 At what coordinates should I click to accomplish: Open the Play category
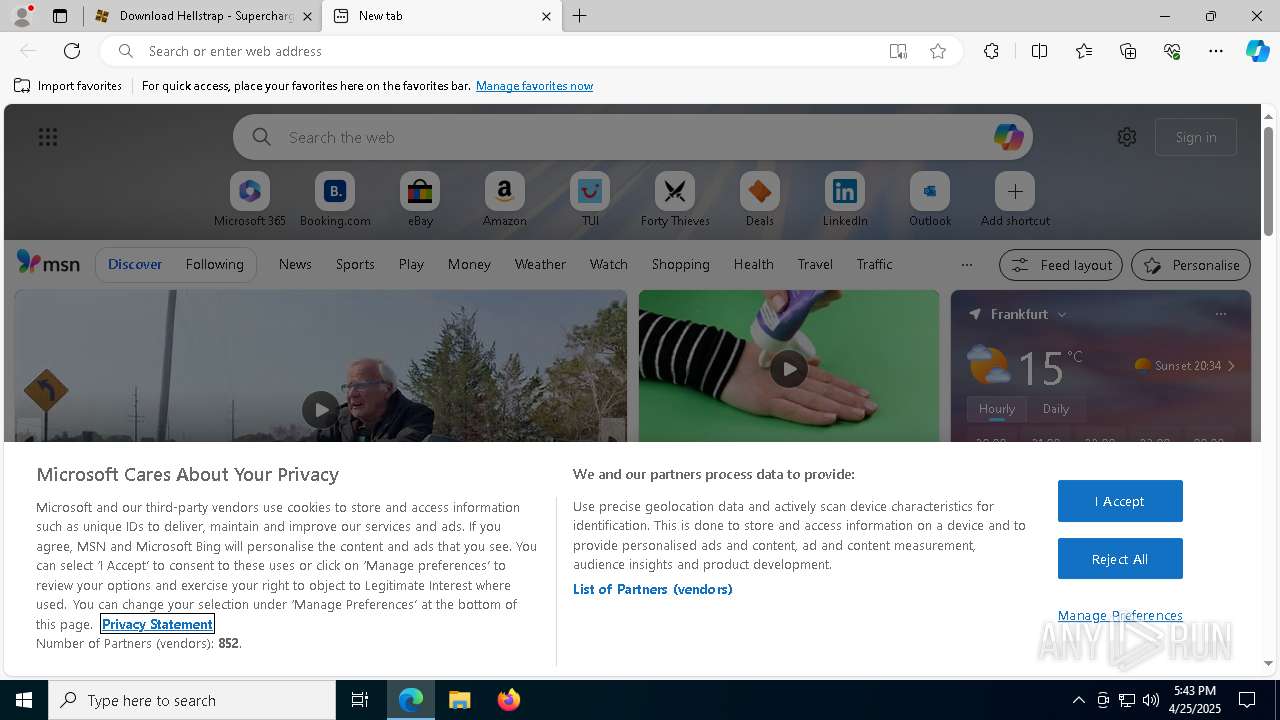[x=411, y=264]
